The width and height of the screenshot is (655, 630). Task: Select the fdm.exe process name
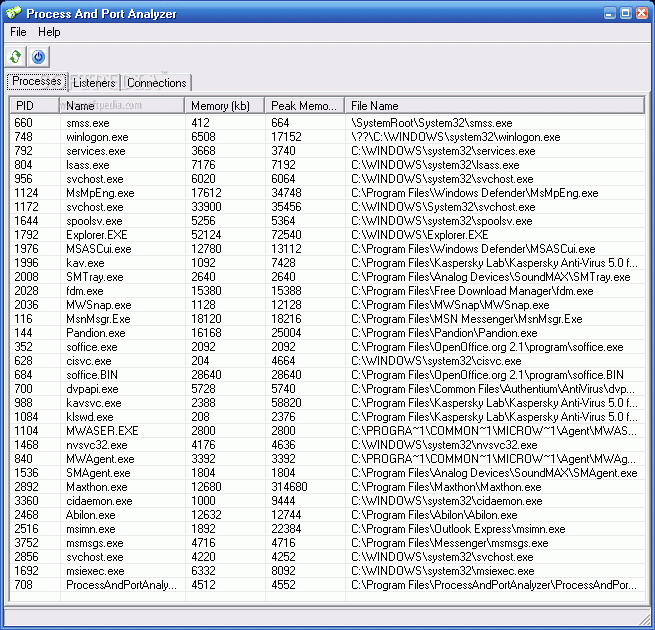pyautogui.click(x=85, y=291)
